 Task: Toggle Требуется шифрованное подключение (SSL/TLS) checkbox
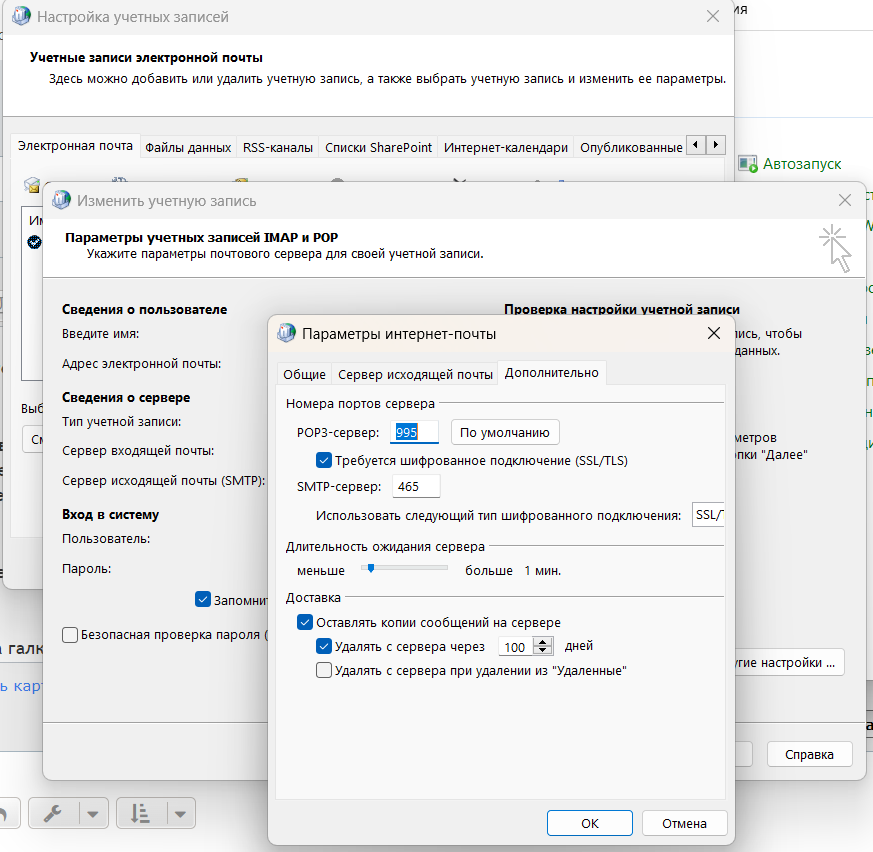pos(323,460)
